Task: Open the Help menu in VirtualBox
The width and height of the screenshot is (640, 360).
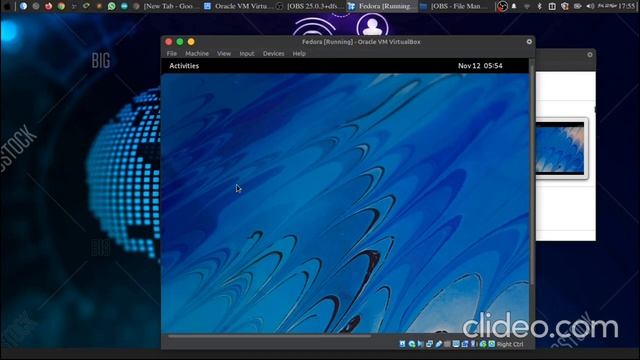Action: tap(299, 53)
